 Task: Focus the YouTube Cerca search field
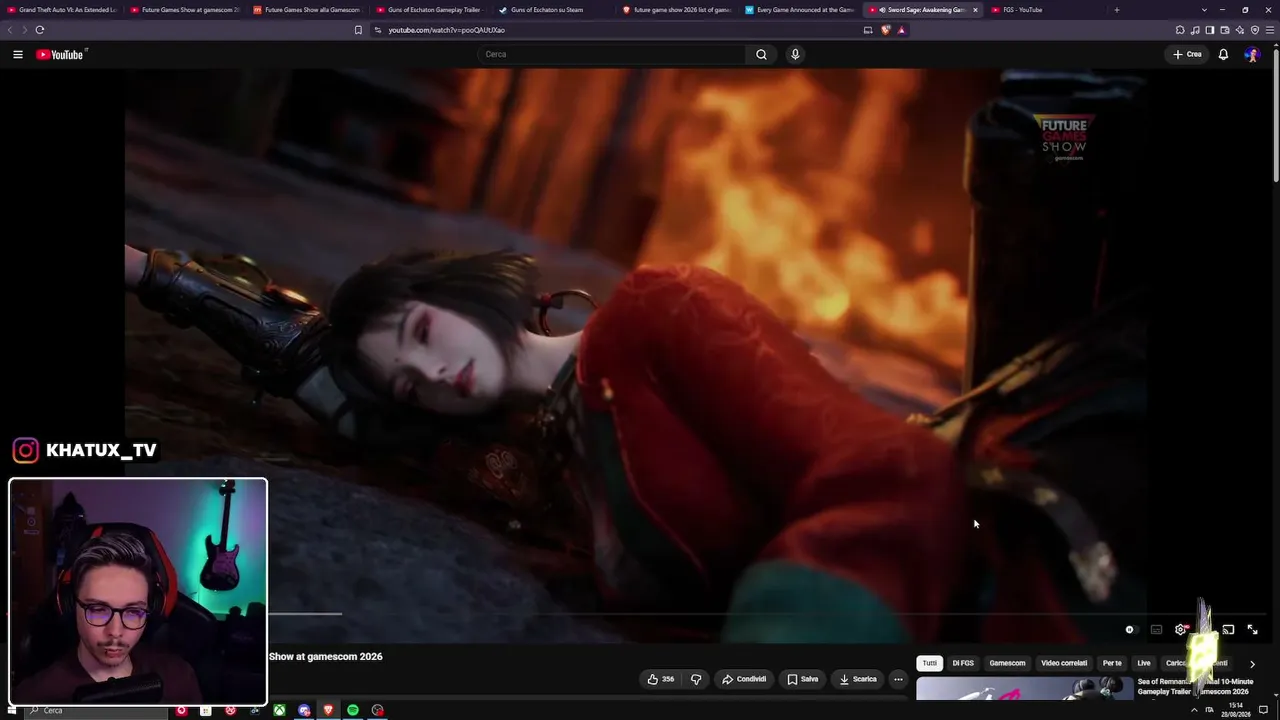pyautogui.click(x=611, y=54)
